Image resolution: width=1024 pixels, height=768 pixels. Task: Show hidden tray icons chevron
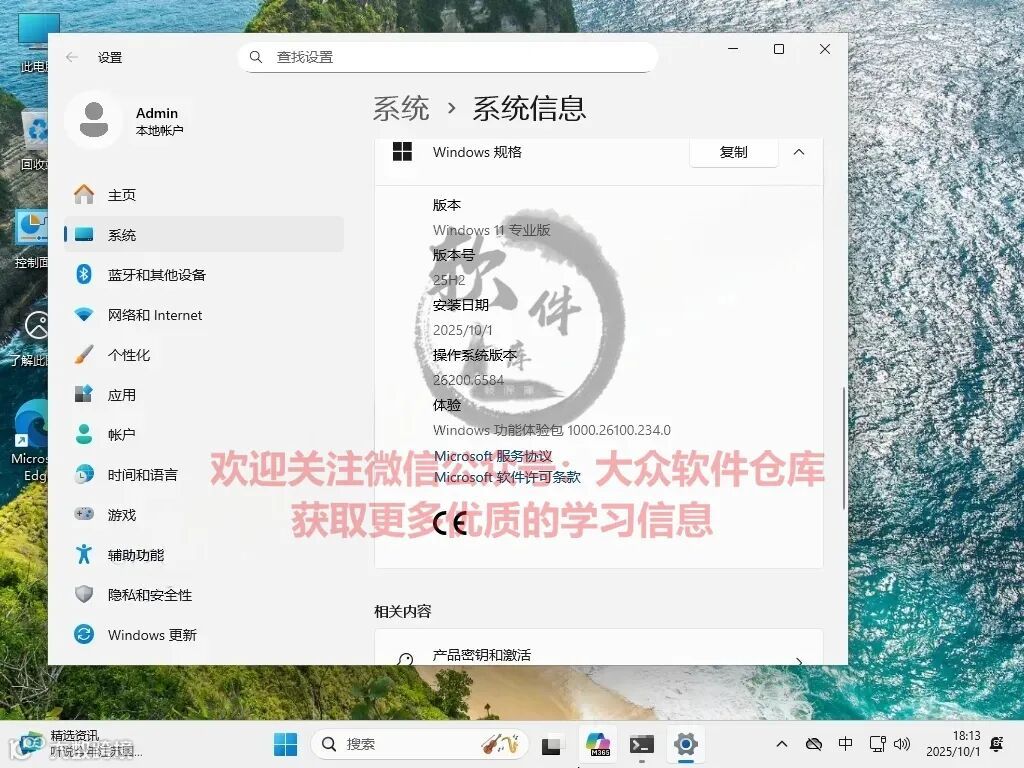782,744
